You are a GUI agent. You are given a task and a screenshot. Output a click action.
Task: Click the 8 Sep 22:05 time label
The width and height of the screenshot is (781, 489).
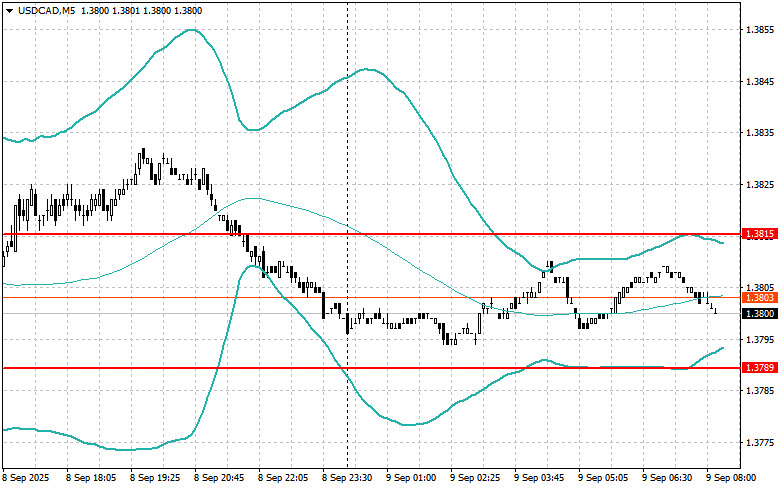point(283,478)
